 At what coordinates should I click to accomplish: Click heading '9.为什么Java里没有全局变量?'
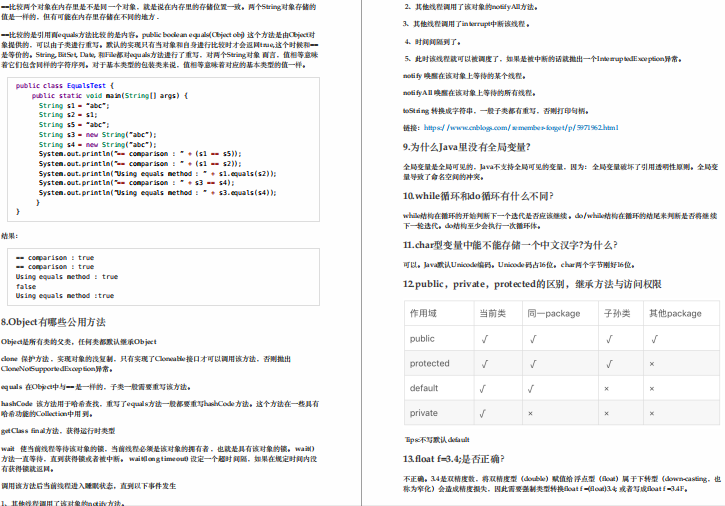click(467, 147)
